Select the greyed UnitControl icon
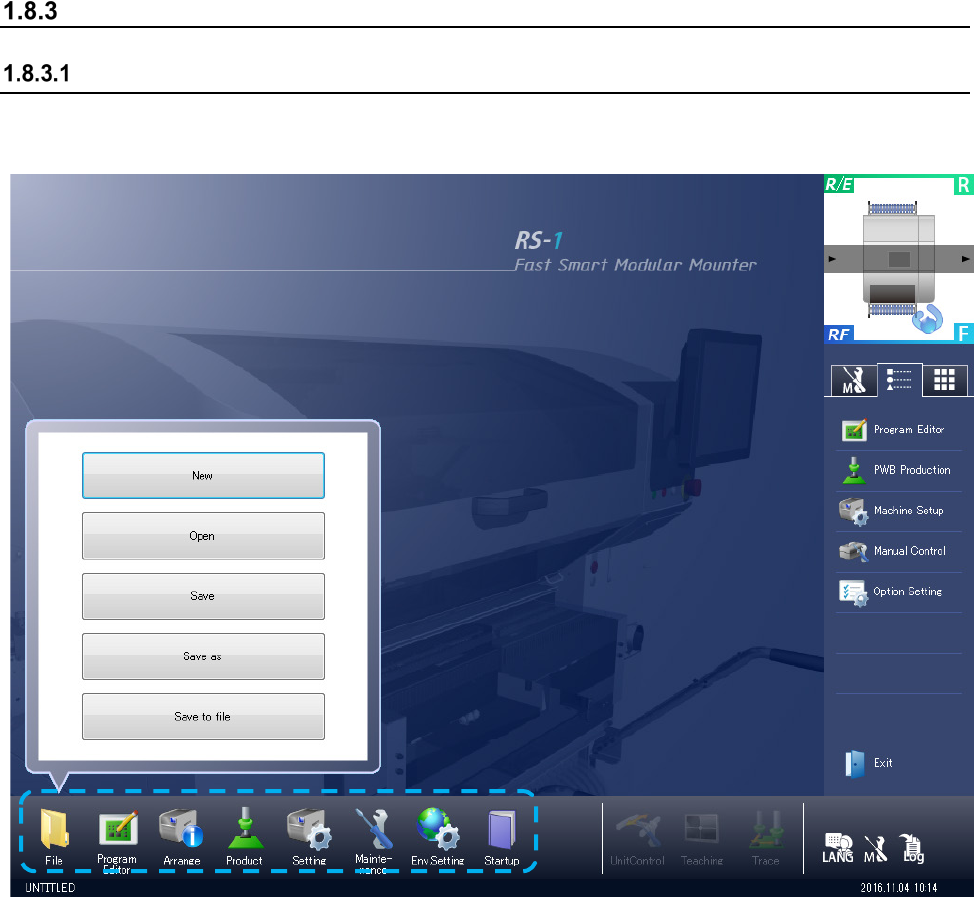Image resolution: width=974 pixels, height=897 pixels. [638, 831]
